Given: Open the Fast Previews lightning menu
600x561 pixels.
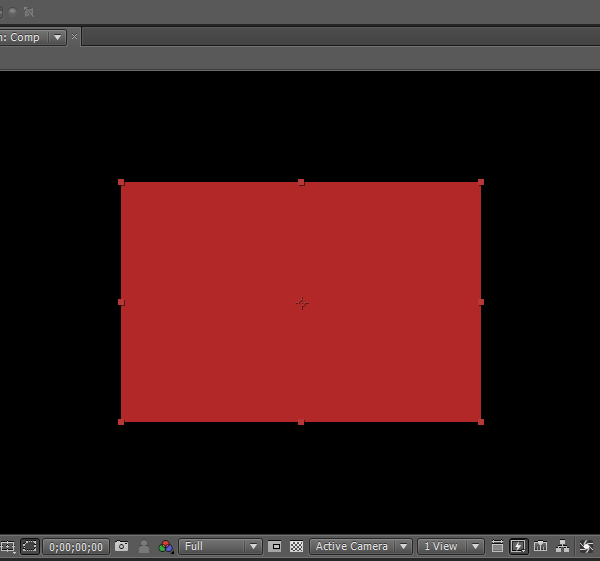Looking at the screenshot, I should click(x=518, y=546).
